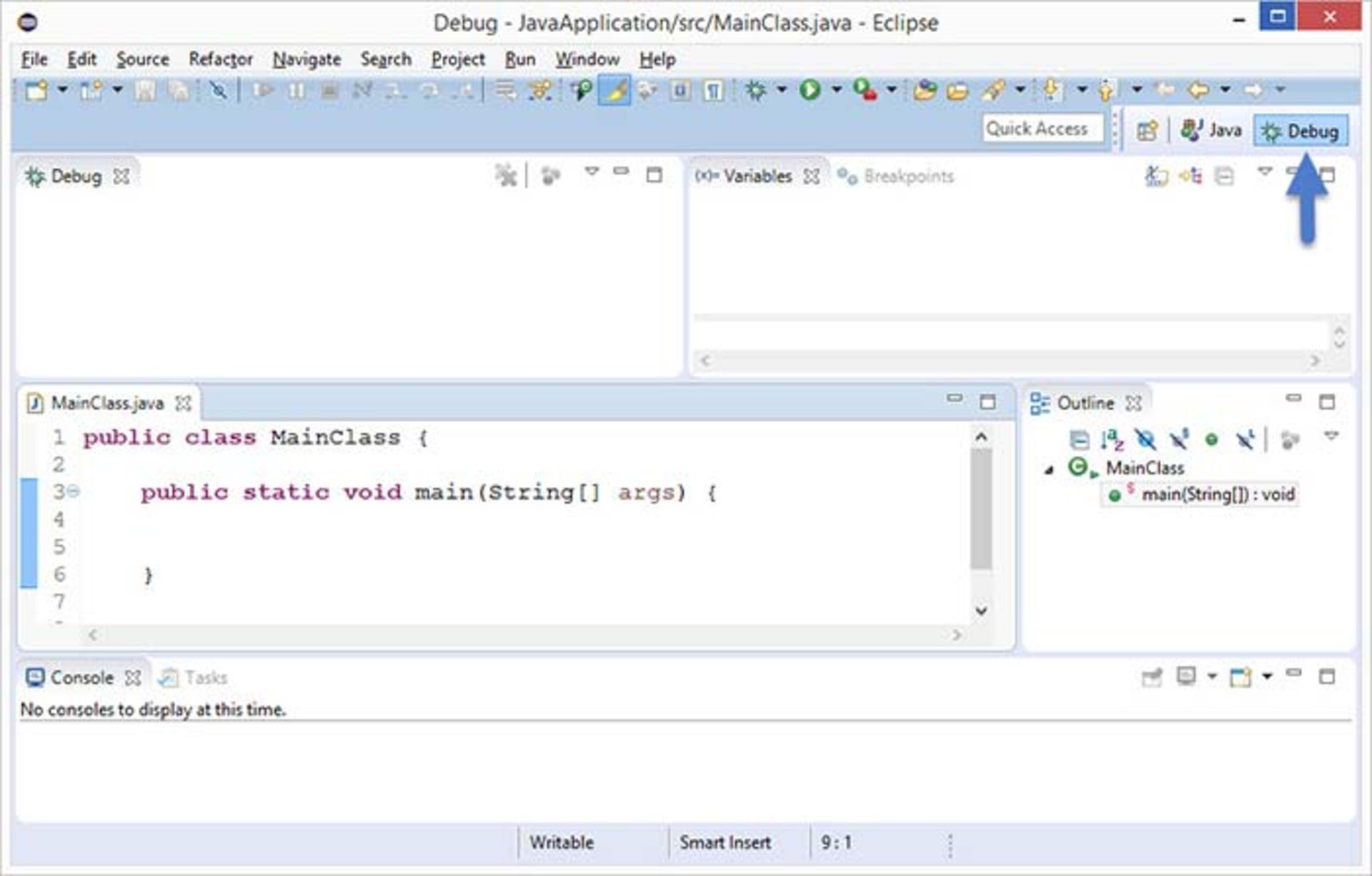The image size is (1372, 876).
Task: Toggle Hide Non-Public Members green dot
Action: (1212, 440)
